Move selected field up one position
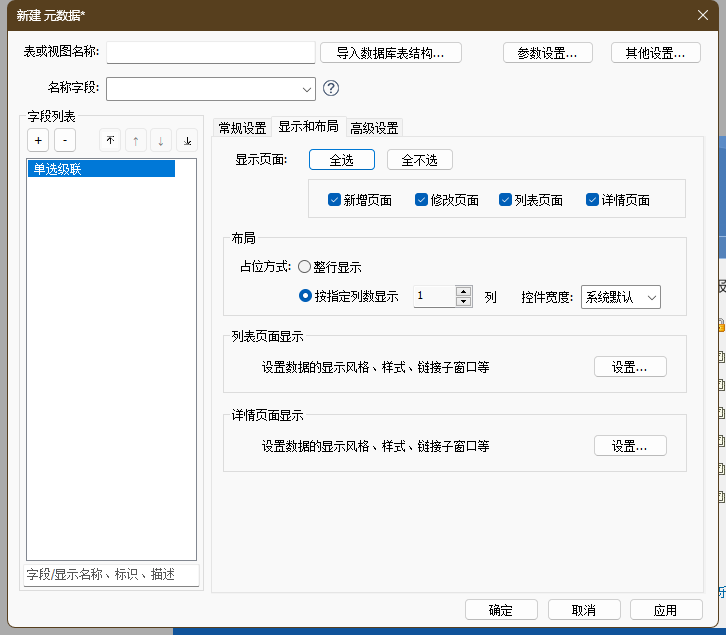This screenshot has height=635, width=726. [136, 141]
